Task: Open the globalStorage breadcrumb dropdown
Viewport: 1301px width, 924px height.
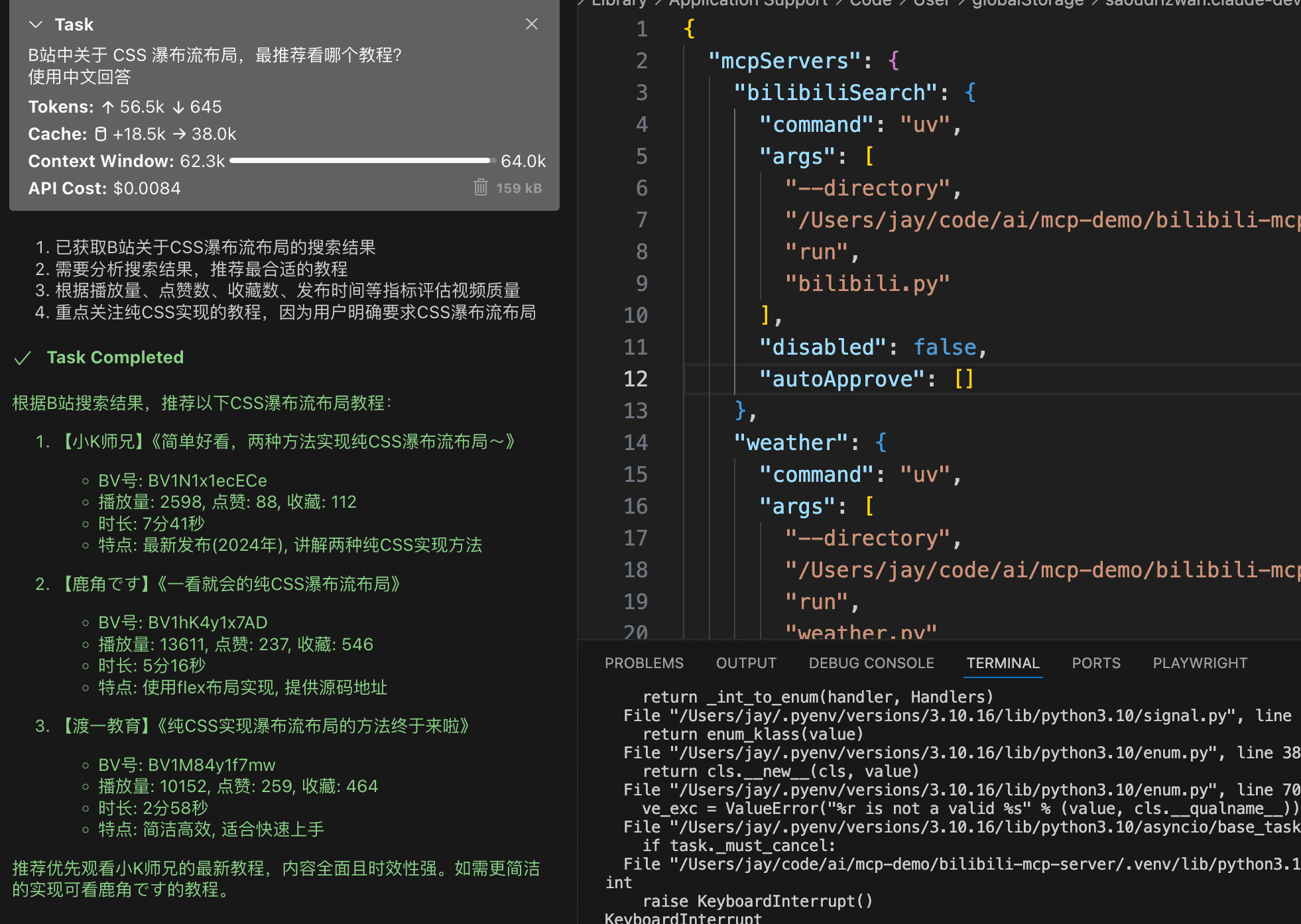Action: [1027, 3]
